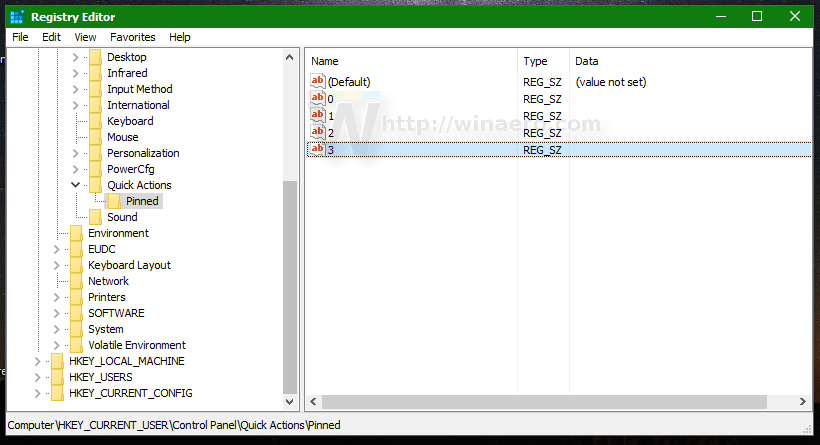Image resolution: width=820 pixels, height=445 pixels.
Task: Open the Favorites menu
Action: point(132,37)
